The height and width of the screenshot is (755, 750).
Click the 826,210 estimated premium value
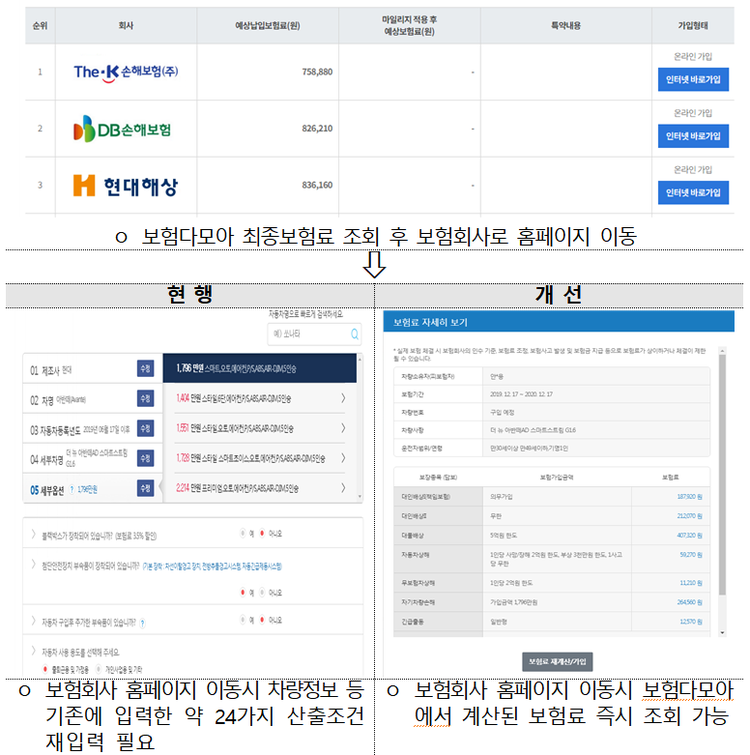(317, 129)
